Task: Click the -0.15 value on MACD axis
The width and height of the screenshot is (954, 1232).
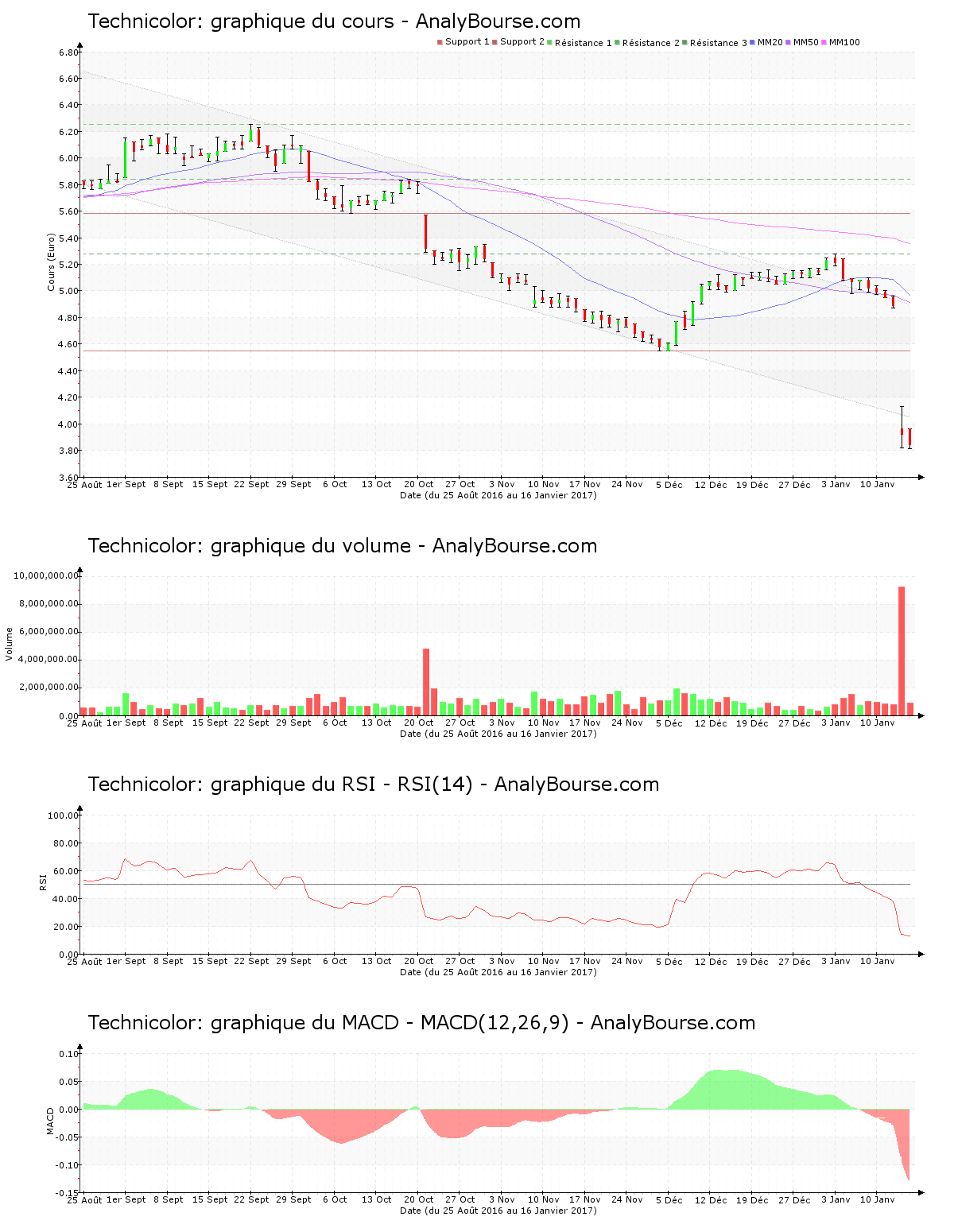Action: tap(67, 1193)
